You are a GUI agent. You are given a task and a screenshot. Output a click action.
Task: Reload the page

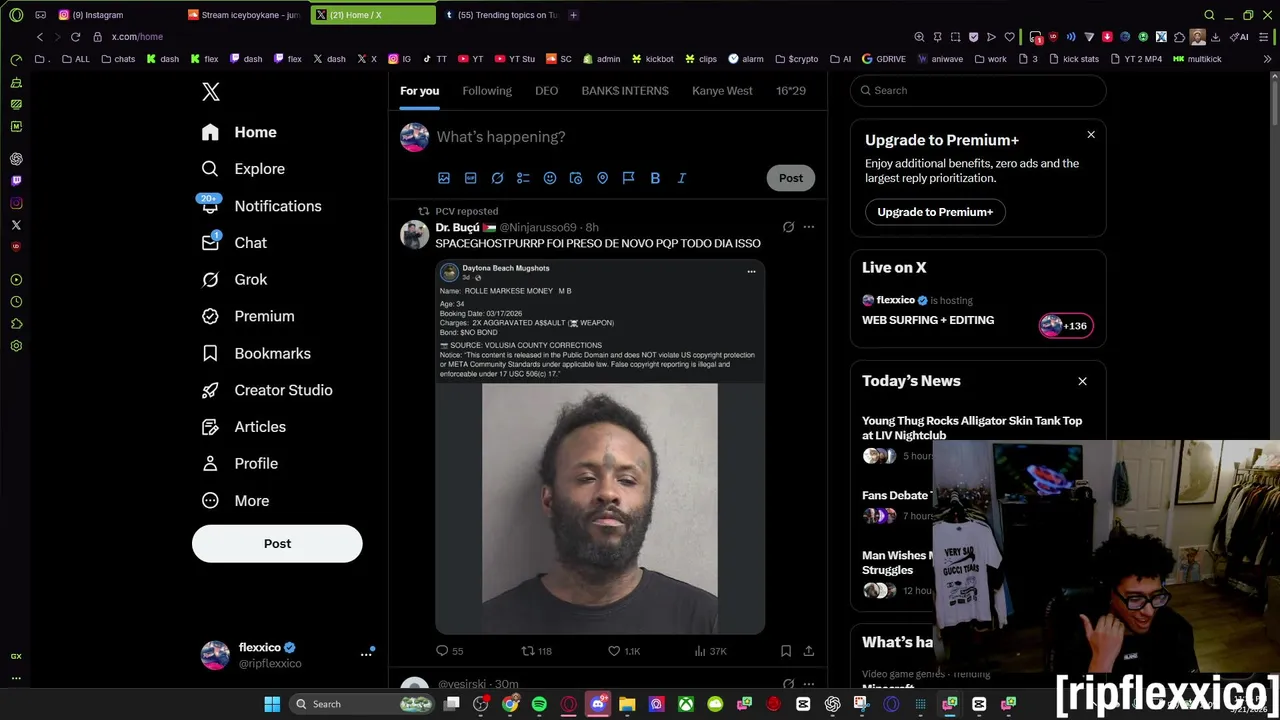tap(75, 37)
